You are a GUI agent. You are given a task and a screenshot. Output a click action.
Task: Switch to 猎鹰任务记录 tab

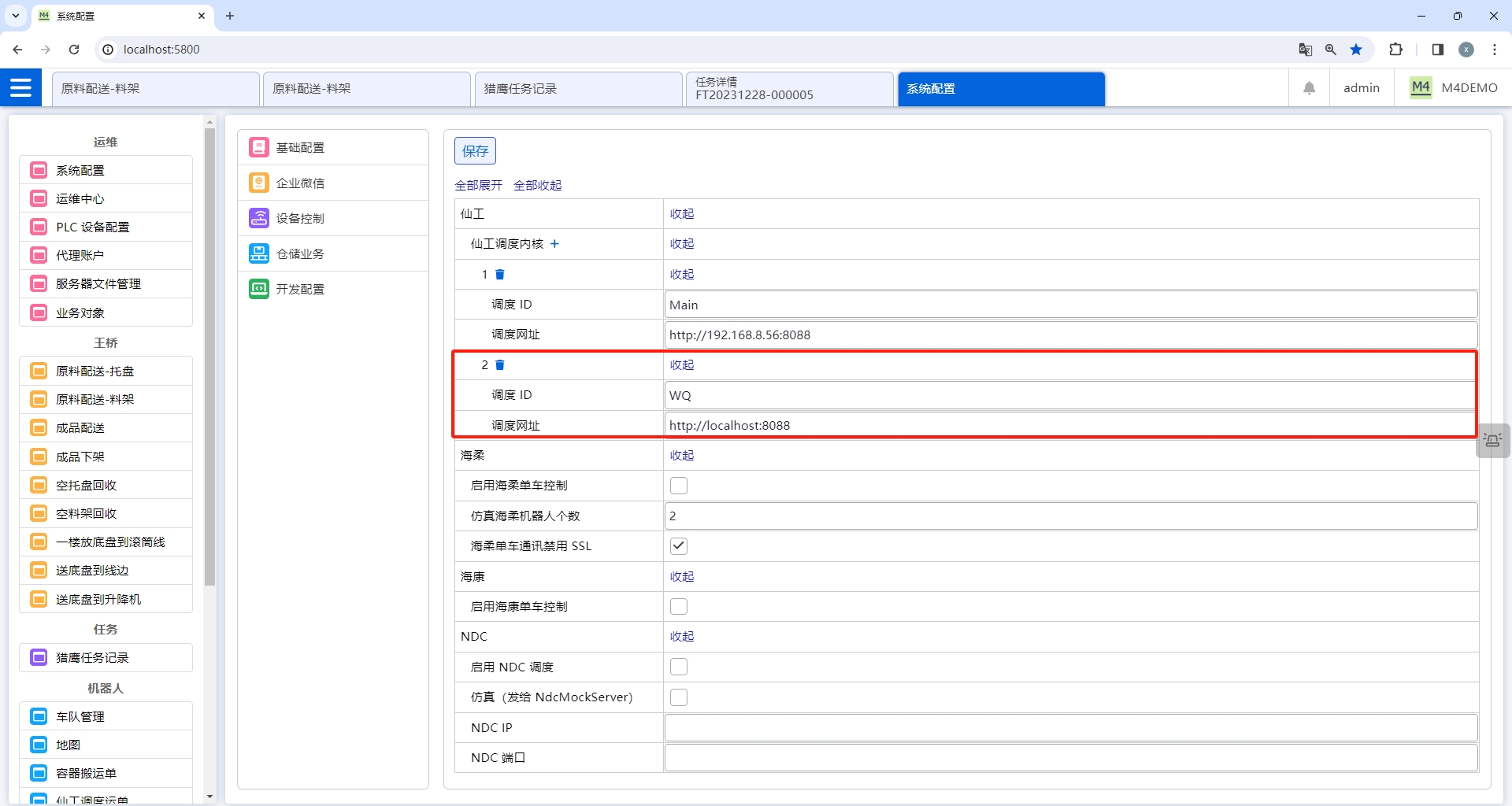point(578,88)
